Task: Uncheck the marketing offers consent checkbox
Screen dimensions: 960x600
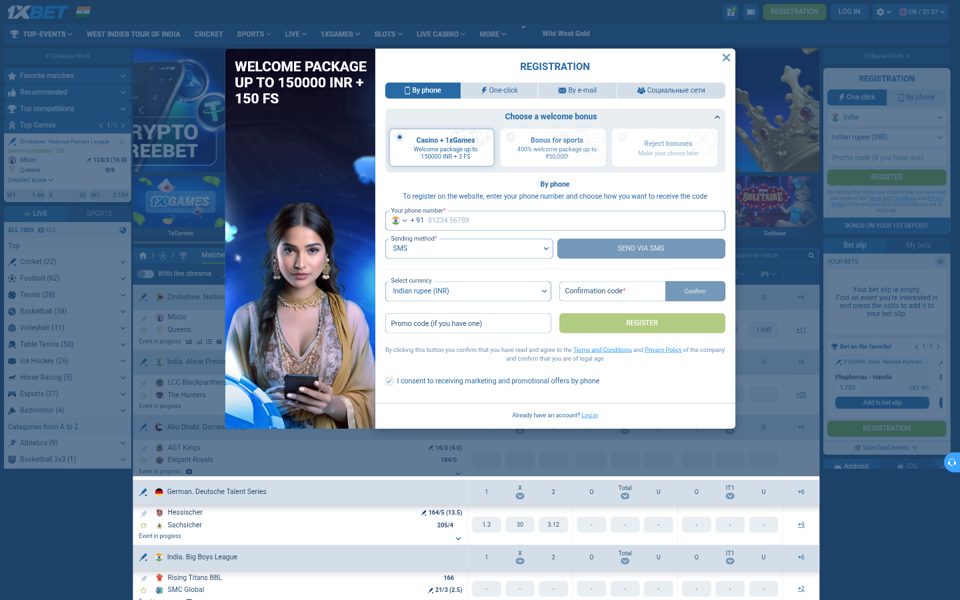Action: (x=389, y=381)
